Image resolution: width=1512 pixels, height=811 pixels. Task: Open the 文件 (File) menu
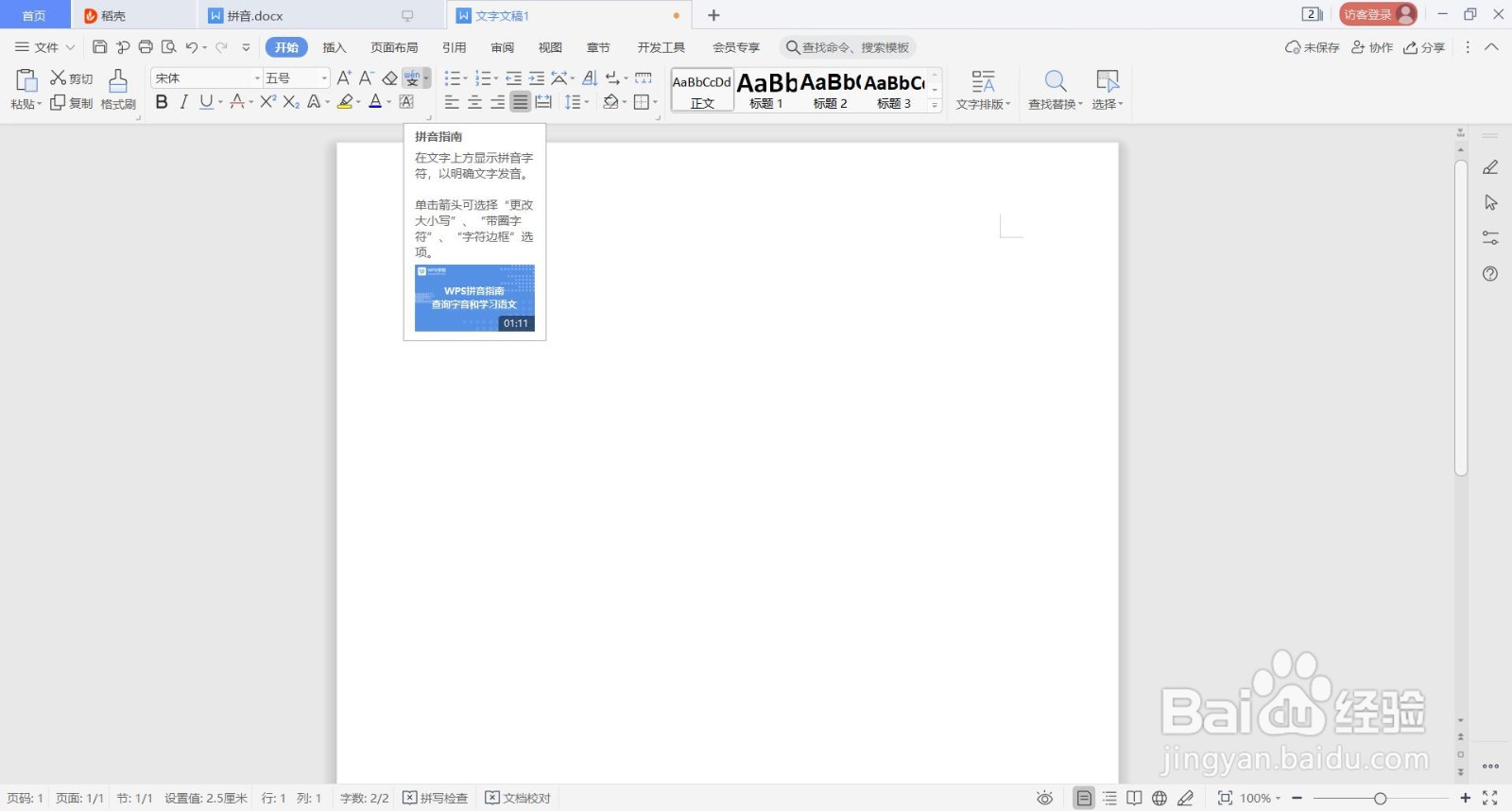pos(44,47)
